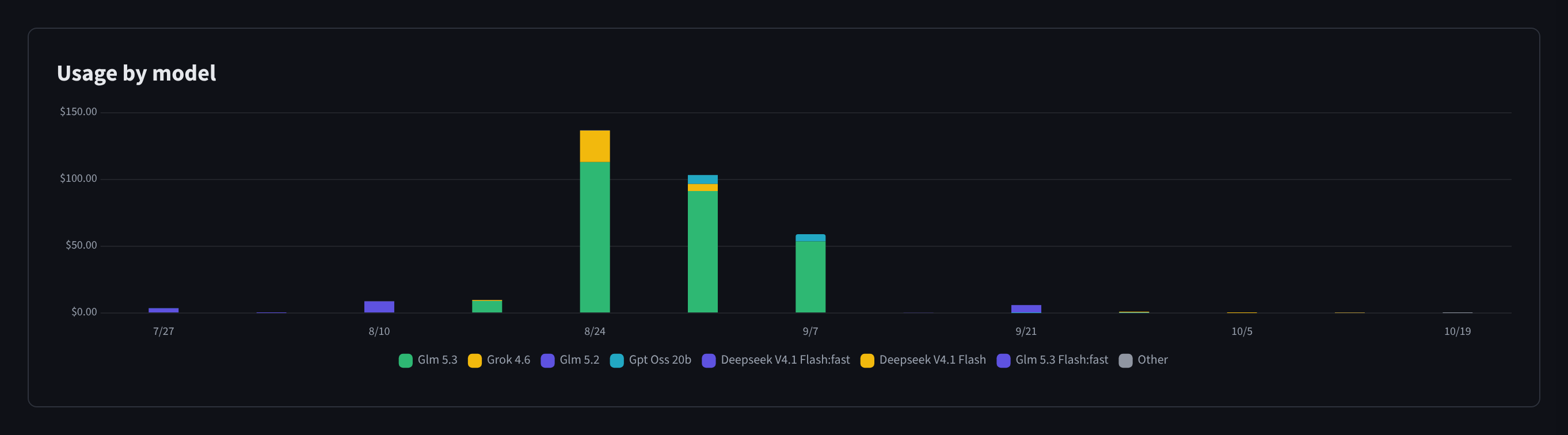1568x435 pixels.
Task: Click the gray Other legend swatch
Action: point(1126,360)
